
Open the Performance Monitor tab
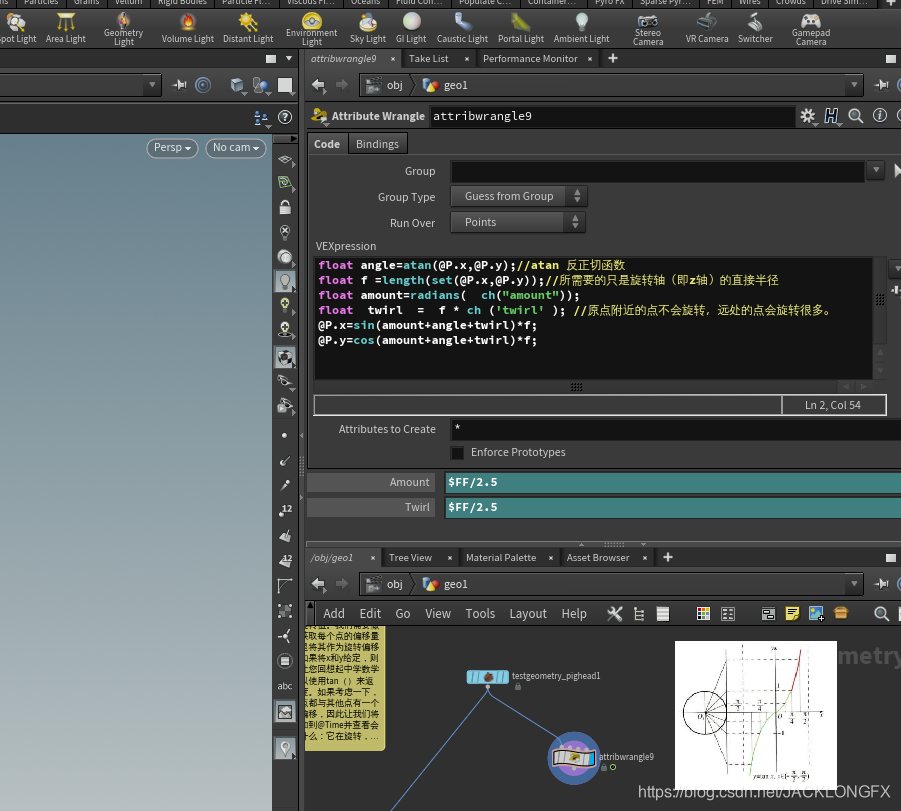[530, 59]
